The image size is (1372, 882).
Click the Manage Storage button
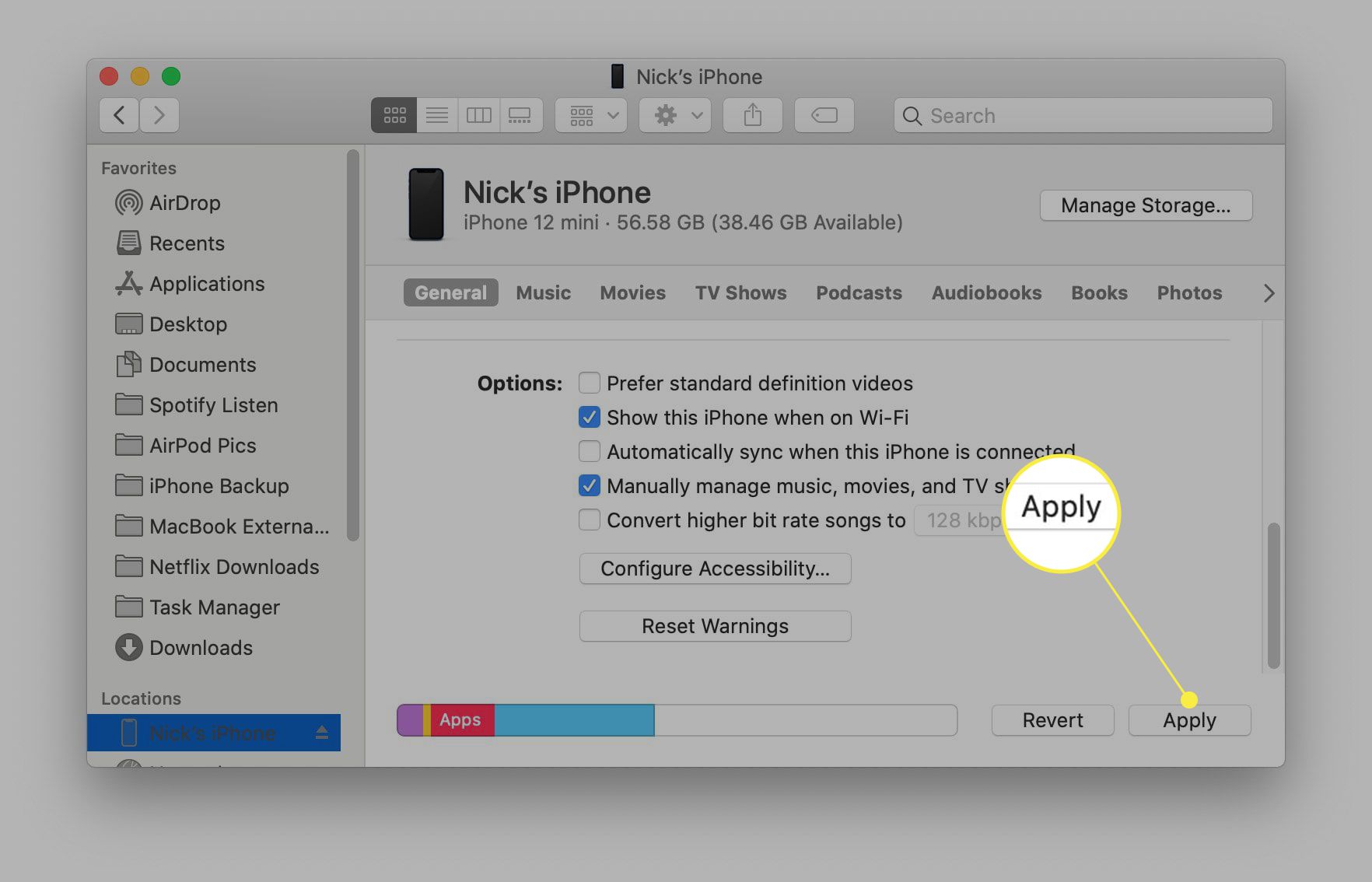point(1146,205)
